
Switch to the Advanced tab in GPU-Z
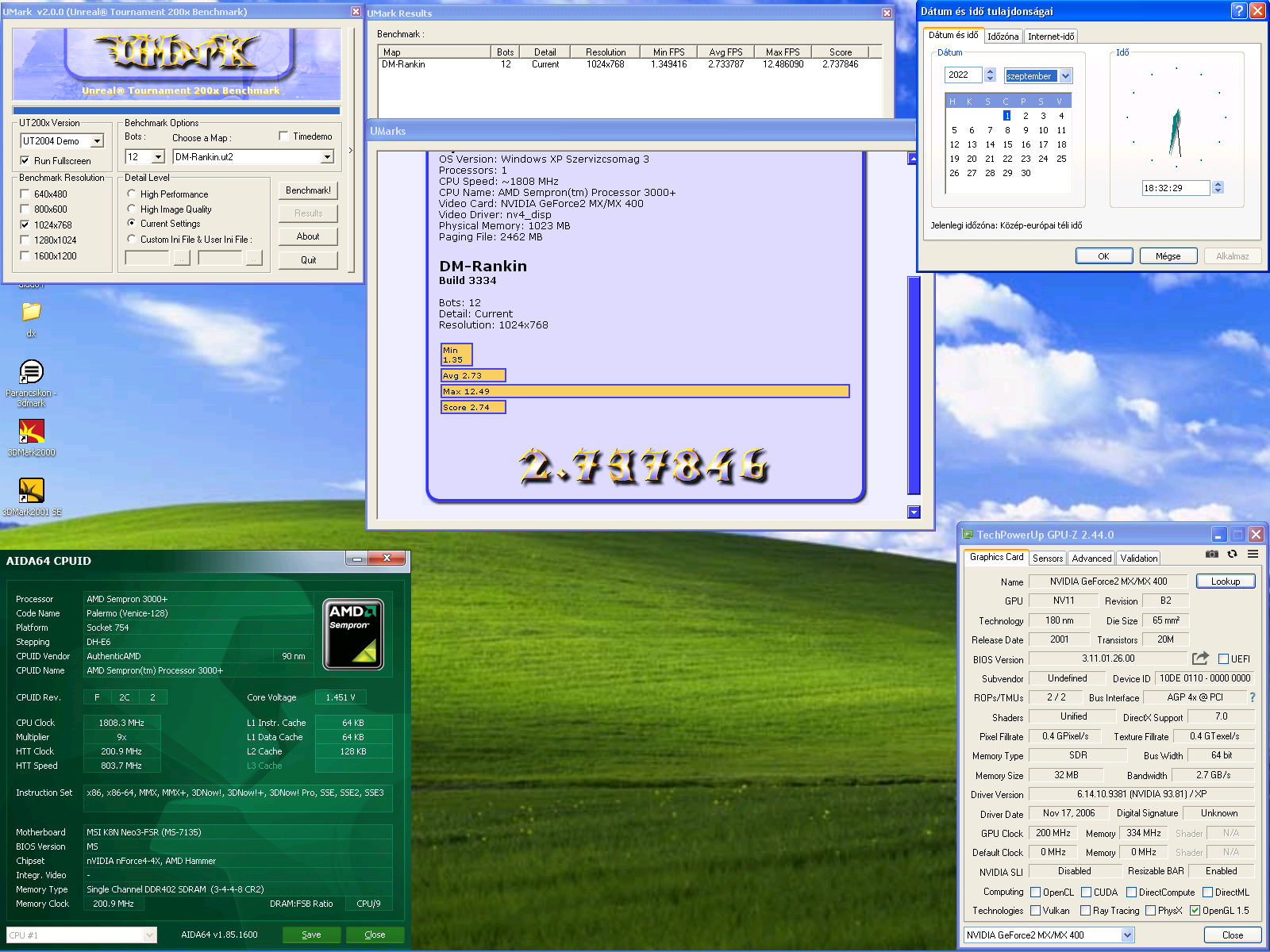click(x=1091, y=559)
